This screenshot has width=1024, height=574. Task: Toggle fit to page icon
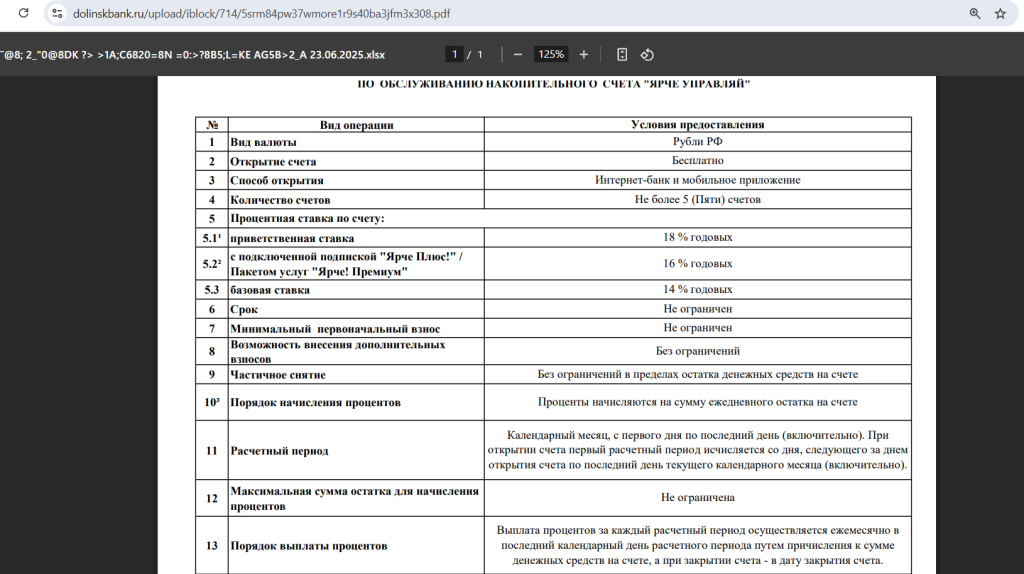click(x=622, y=54)
